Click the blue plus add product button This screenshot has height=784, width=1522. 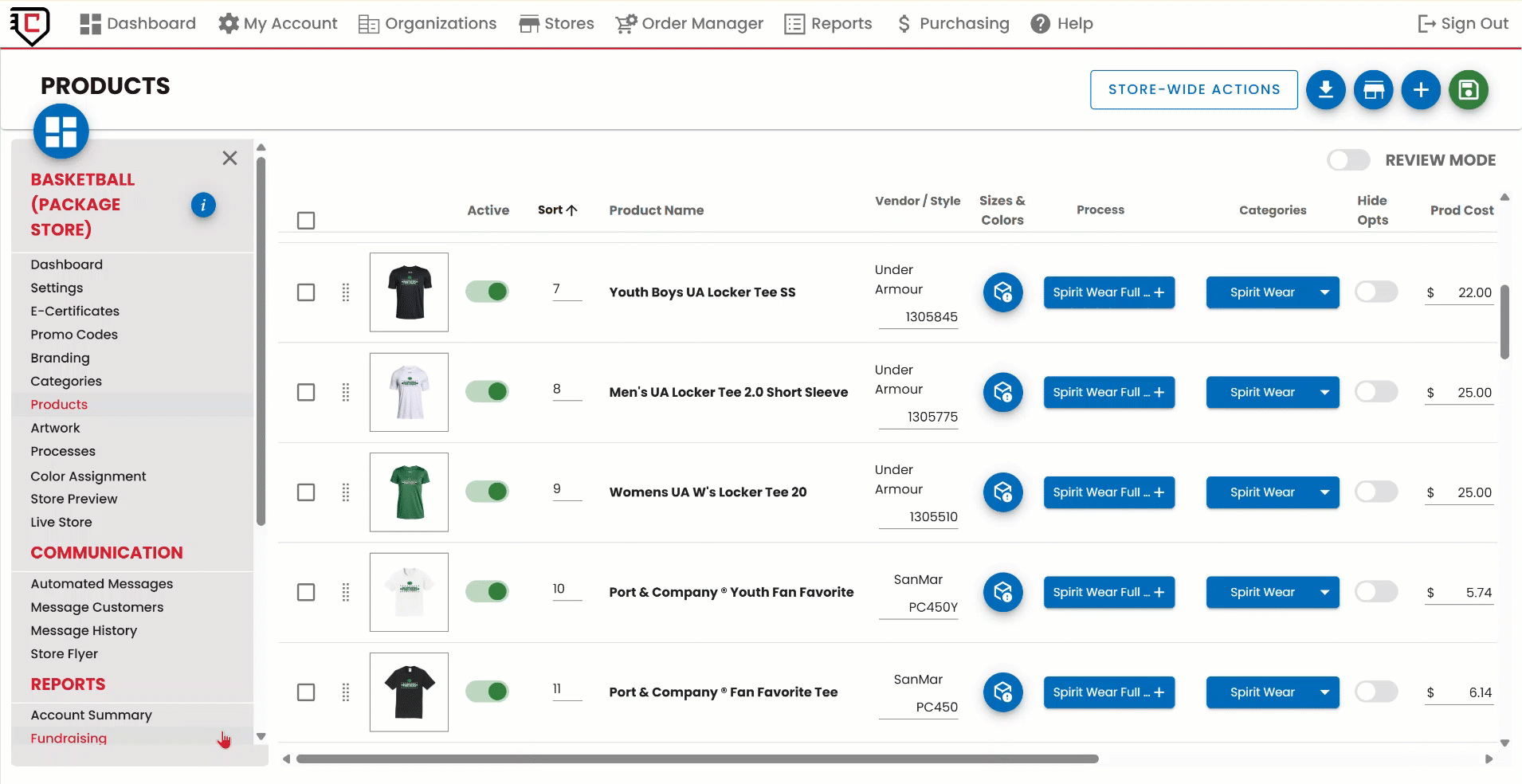click(x=1421, y=90)
